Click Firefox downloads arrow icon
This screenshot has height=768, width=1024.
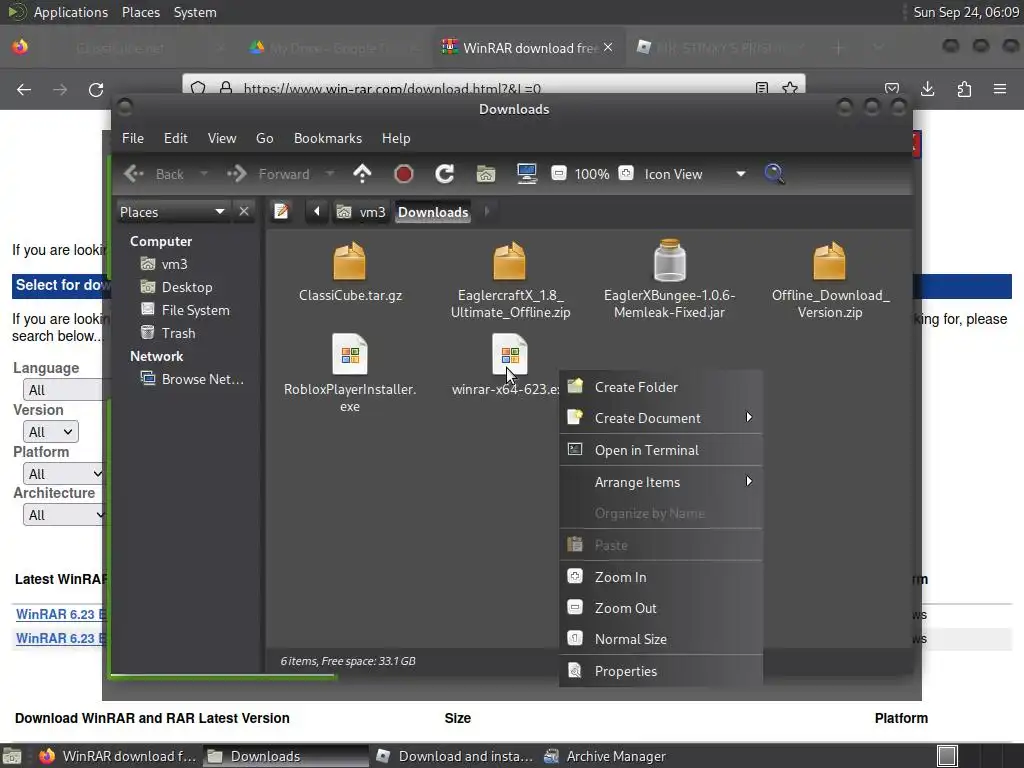click(x=927, y=89)
